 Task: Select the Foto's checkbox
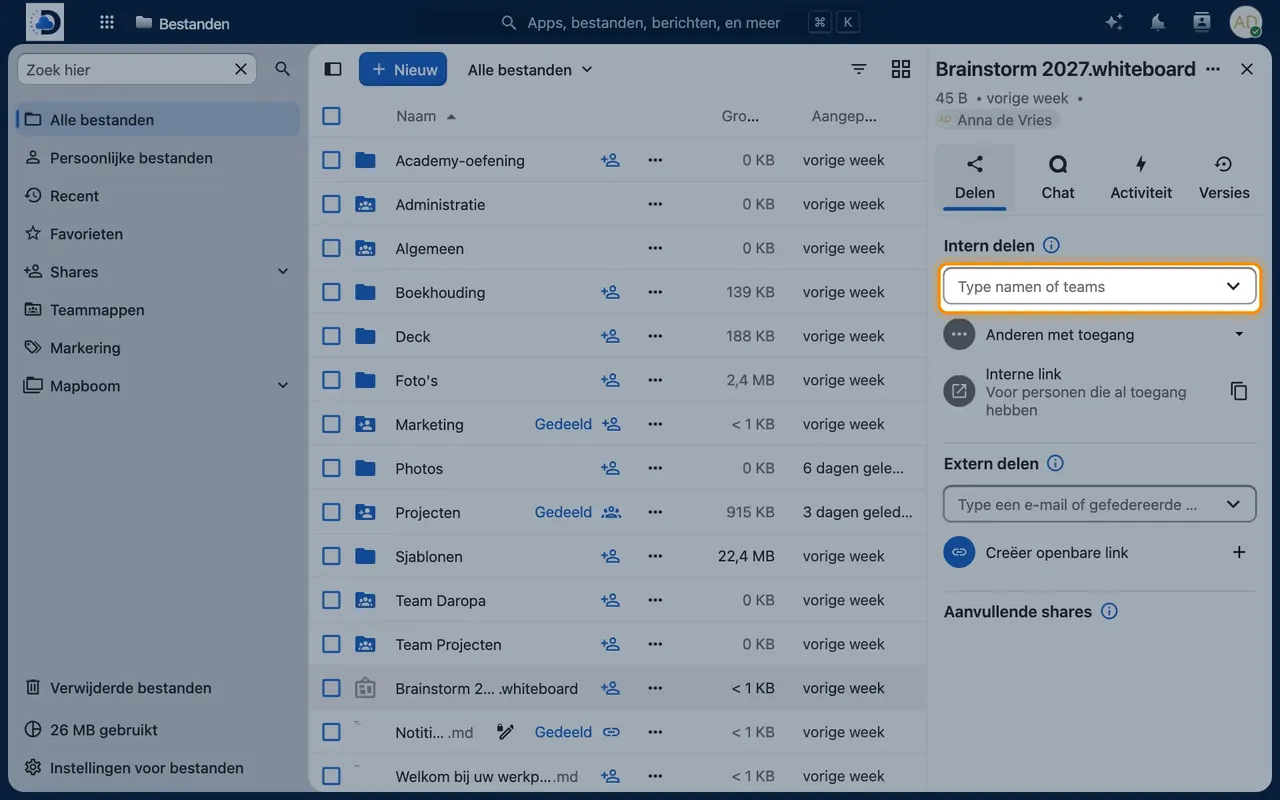pyautogui.click(x=332, y=380)
